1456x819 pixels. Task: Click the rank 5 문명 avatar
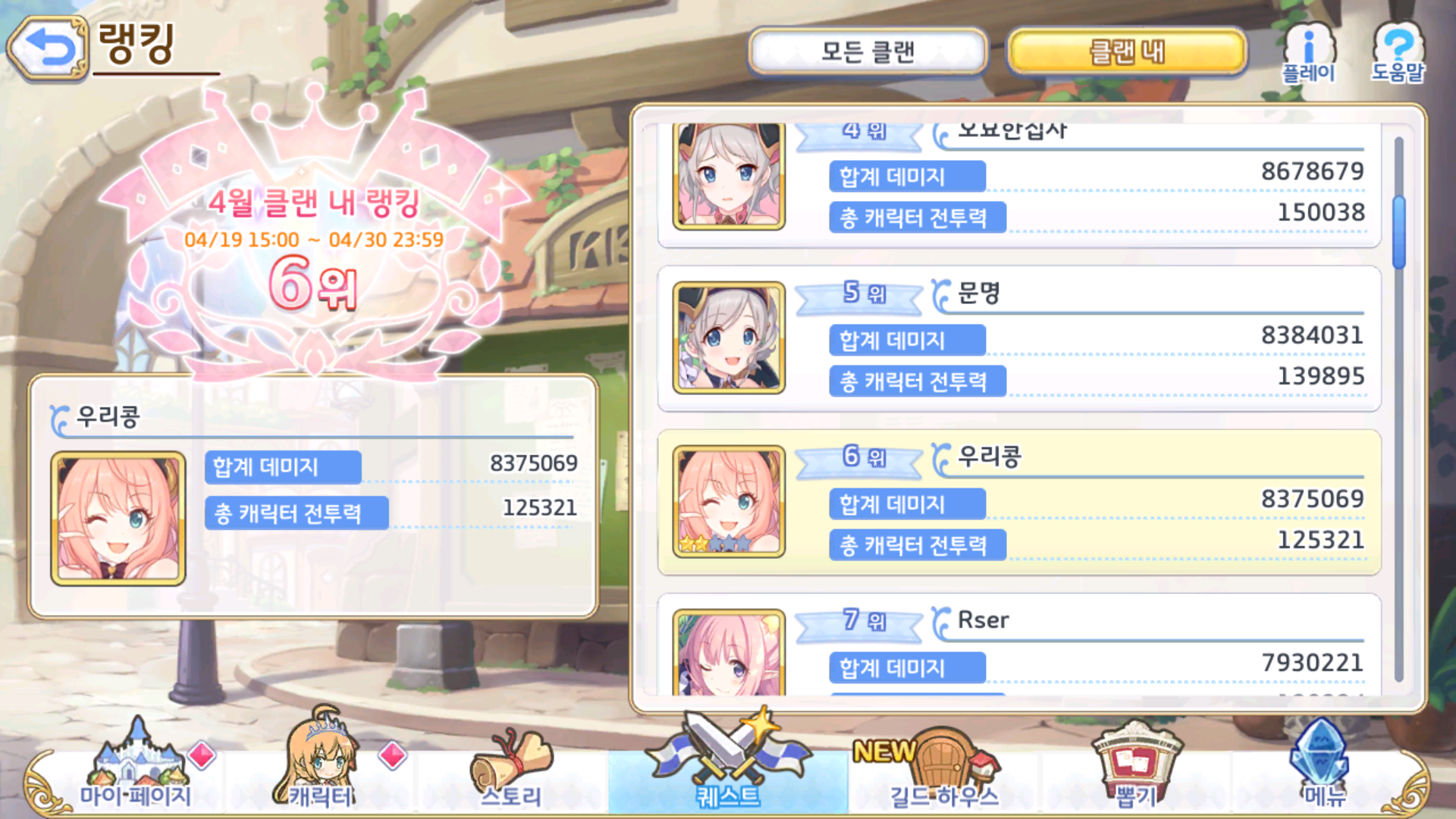click(x=729, y=338)
